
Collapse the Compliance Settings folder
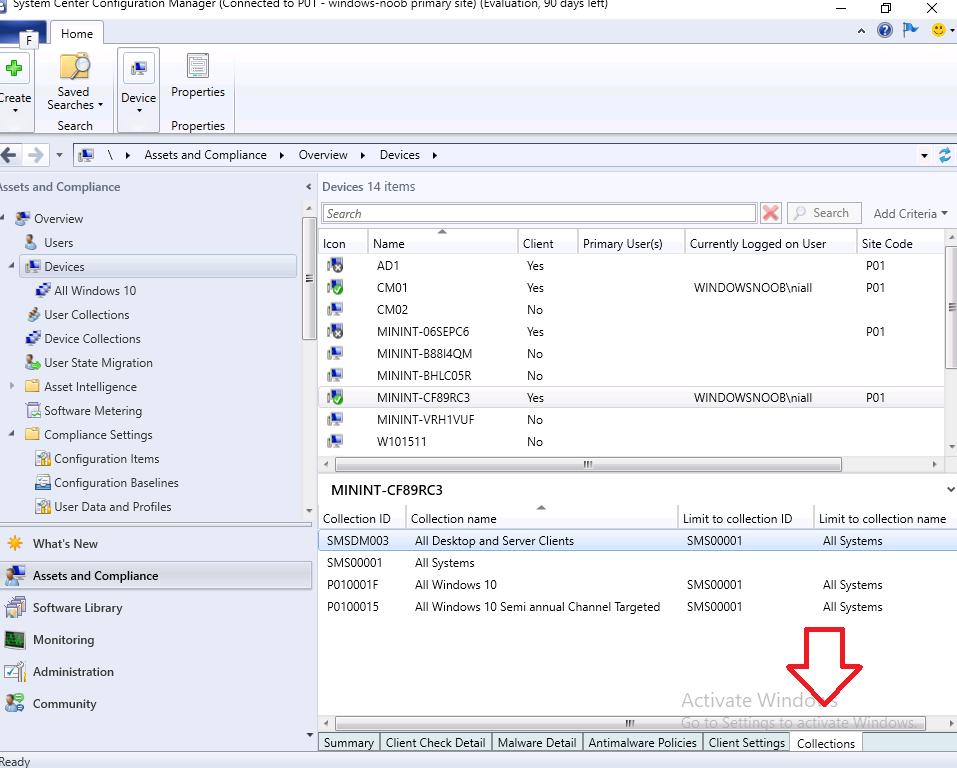12,433
